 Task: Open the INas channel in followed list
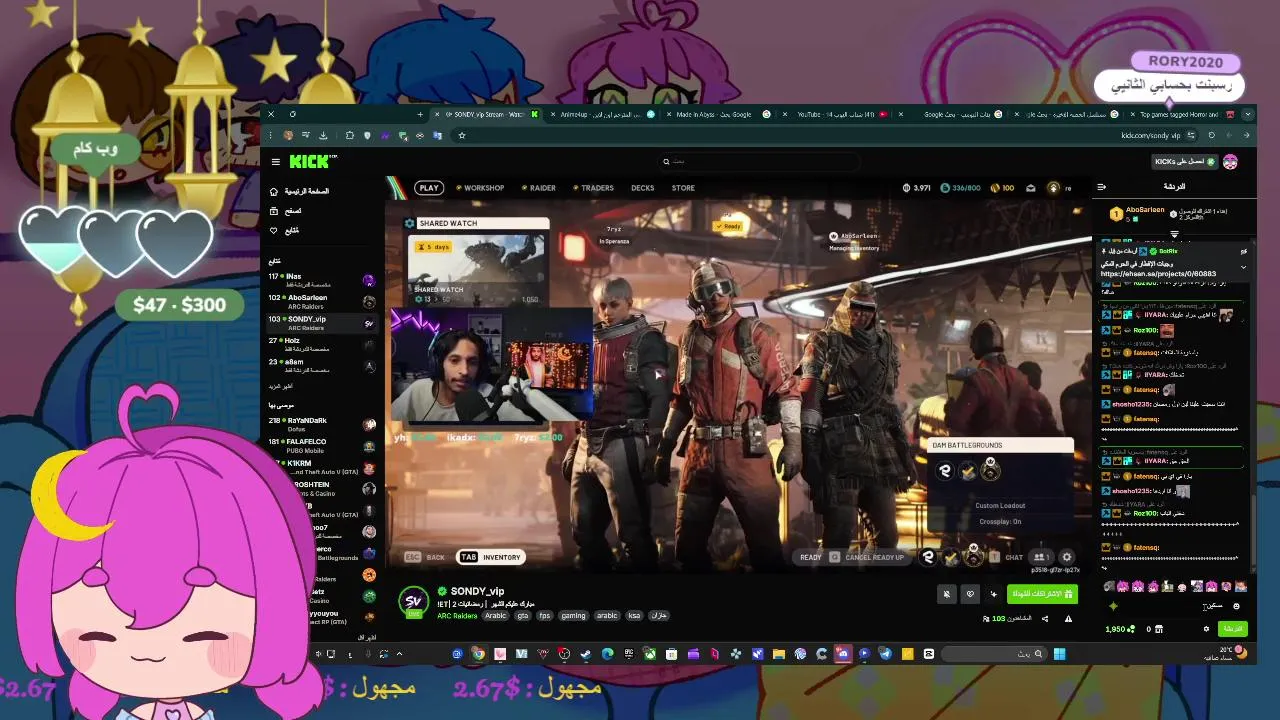pyautogui.click(x=321, y=280)
